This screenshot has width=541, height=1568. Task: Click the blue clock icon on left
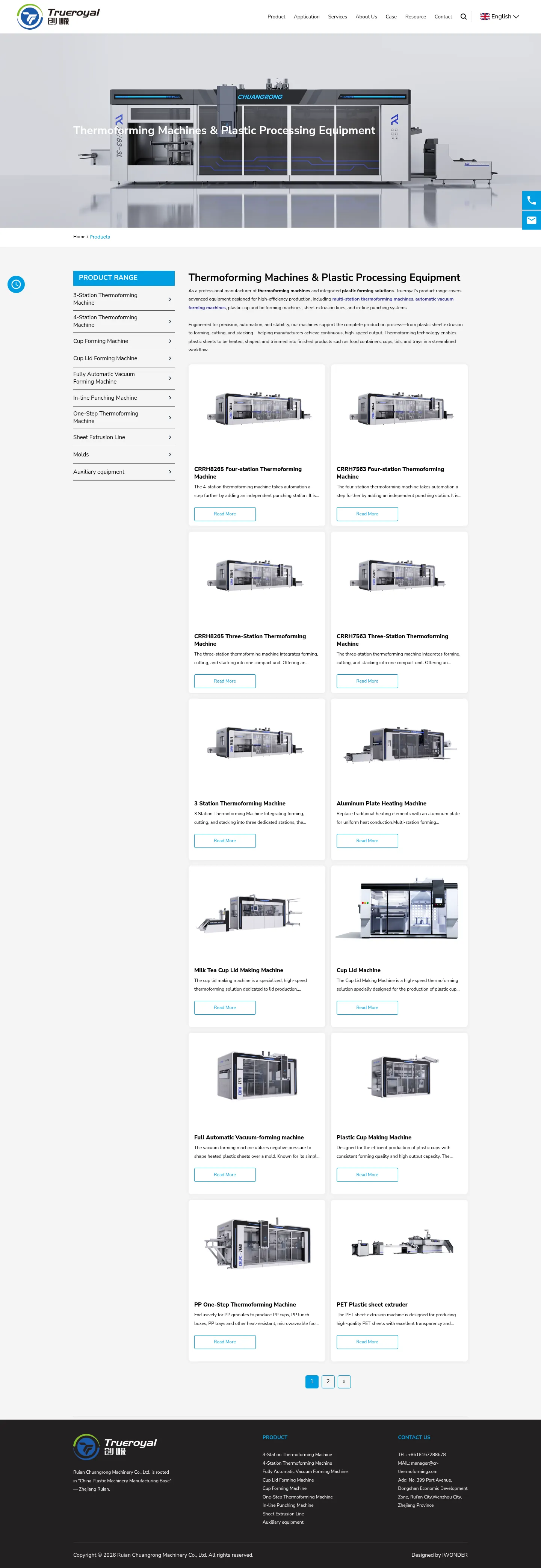coord(17,284)
